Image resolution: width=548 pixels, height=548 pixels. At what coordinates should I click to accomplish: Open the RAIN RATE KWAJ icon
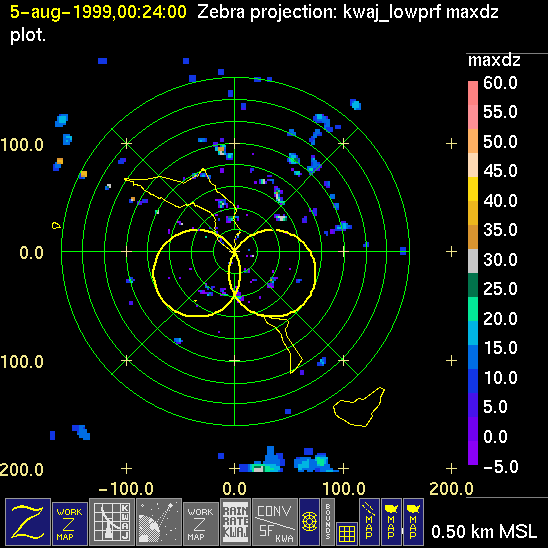click(x=235, y=522)
